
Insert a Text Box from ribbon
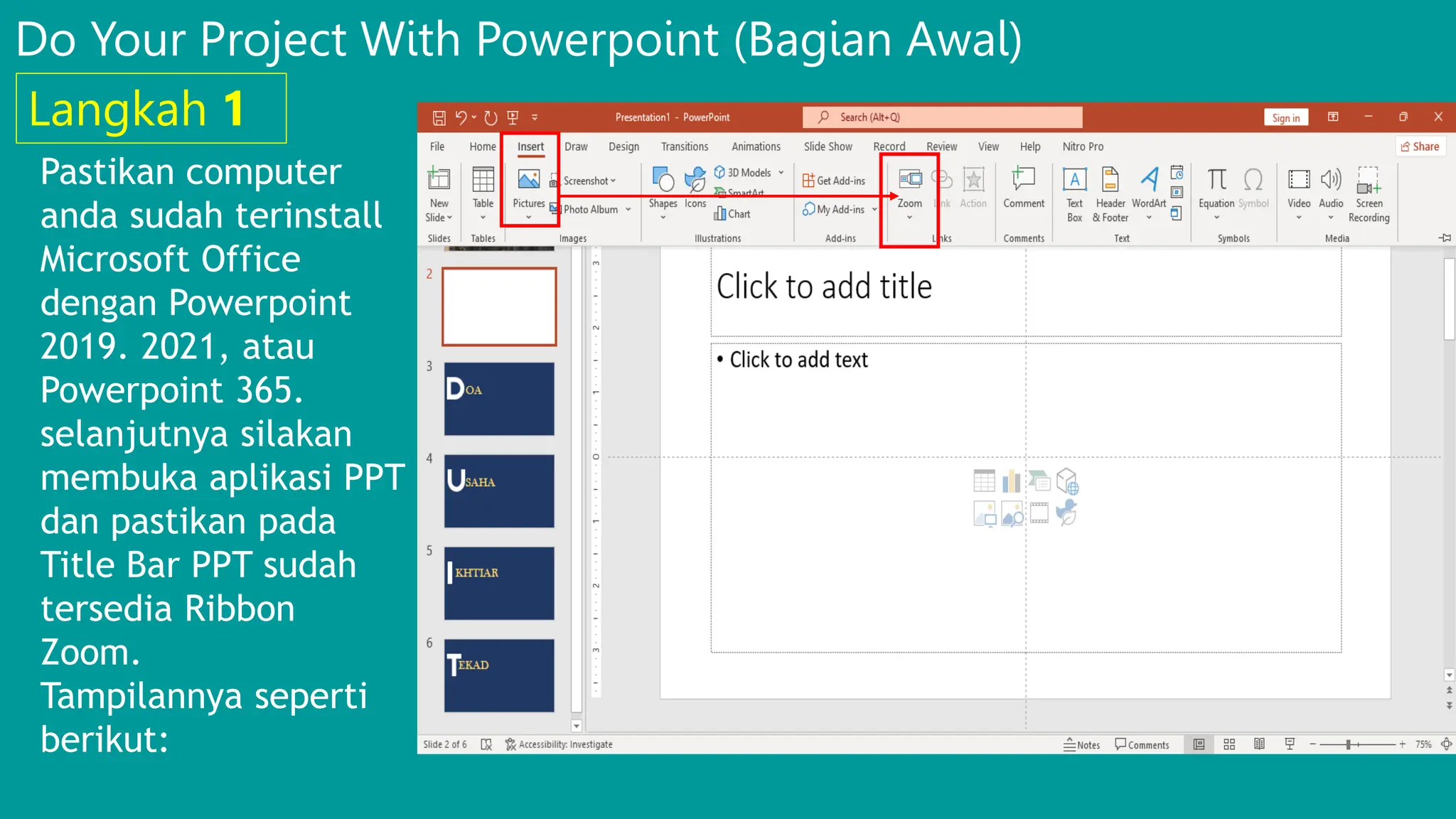point(1074,181)
